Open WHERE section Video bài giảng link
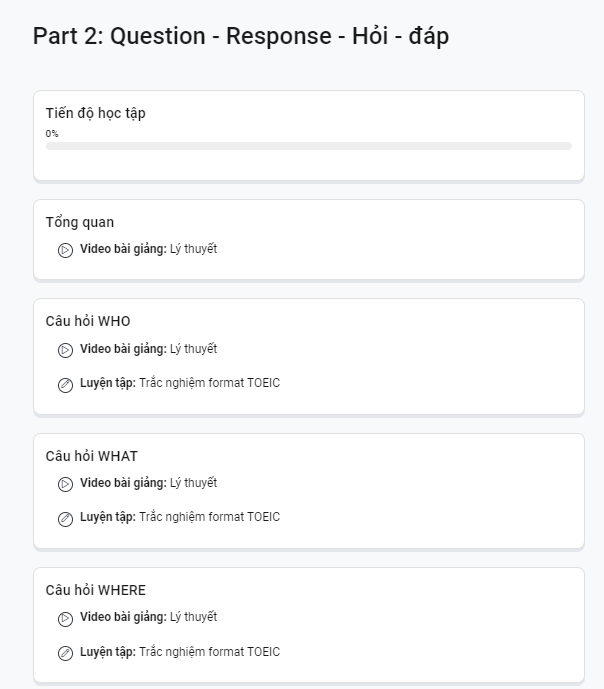This screenshot has width=604, height=689. point(148,617)
